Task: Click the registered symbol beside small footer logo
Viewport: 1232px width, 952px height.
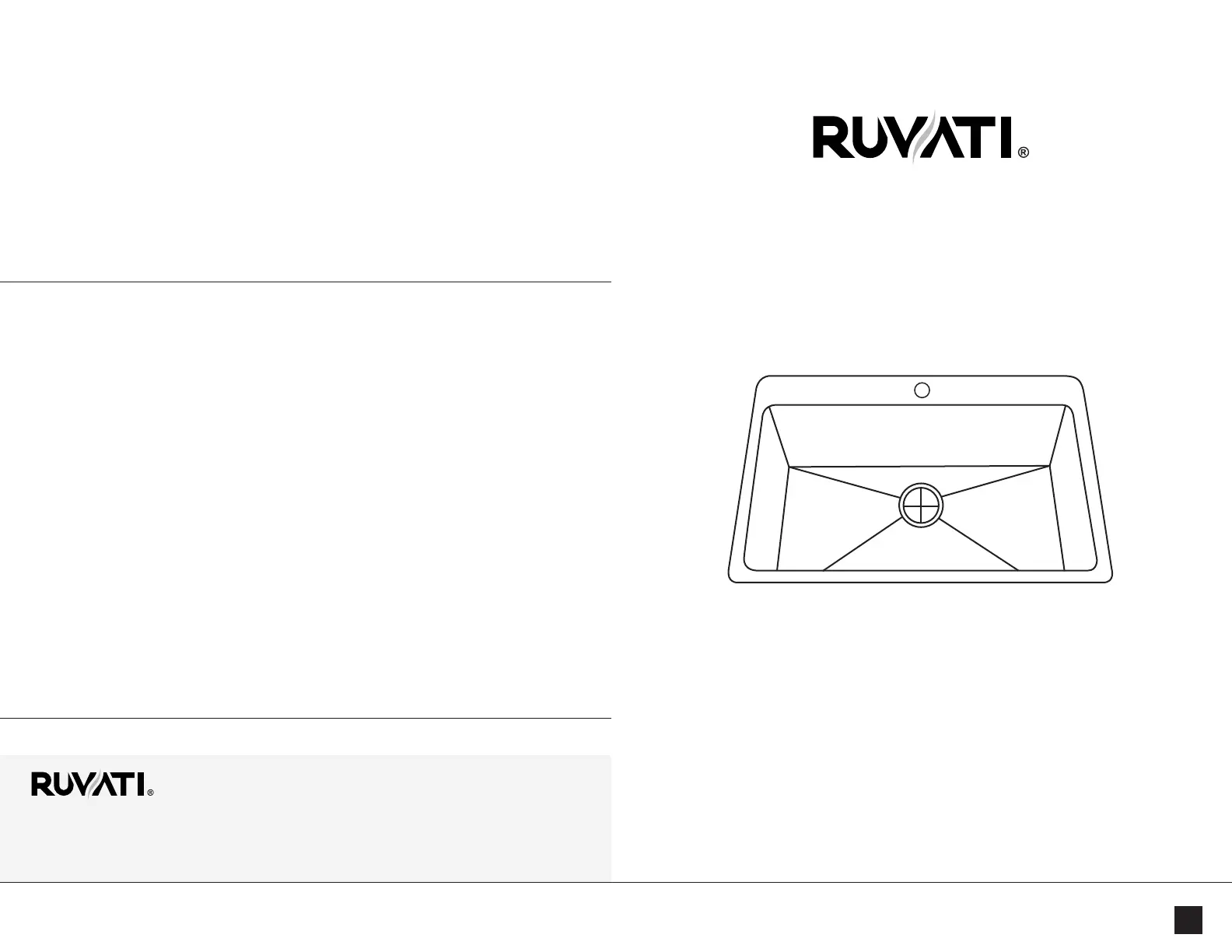Action: click(x=150, y=793)
